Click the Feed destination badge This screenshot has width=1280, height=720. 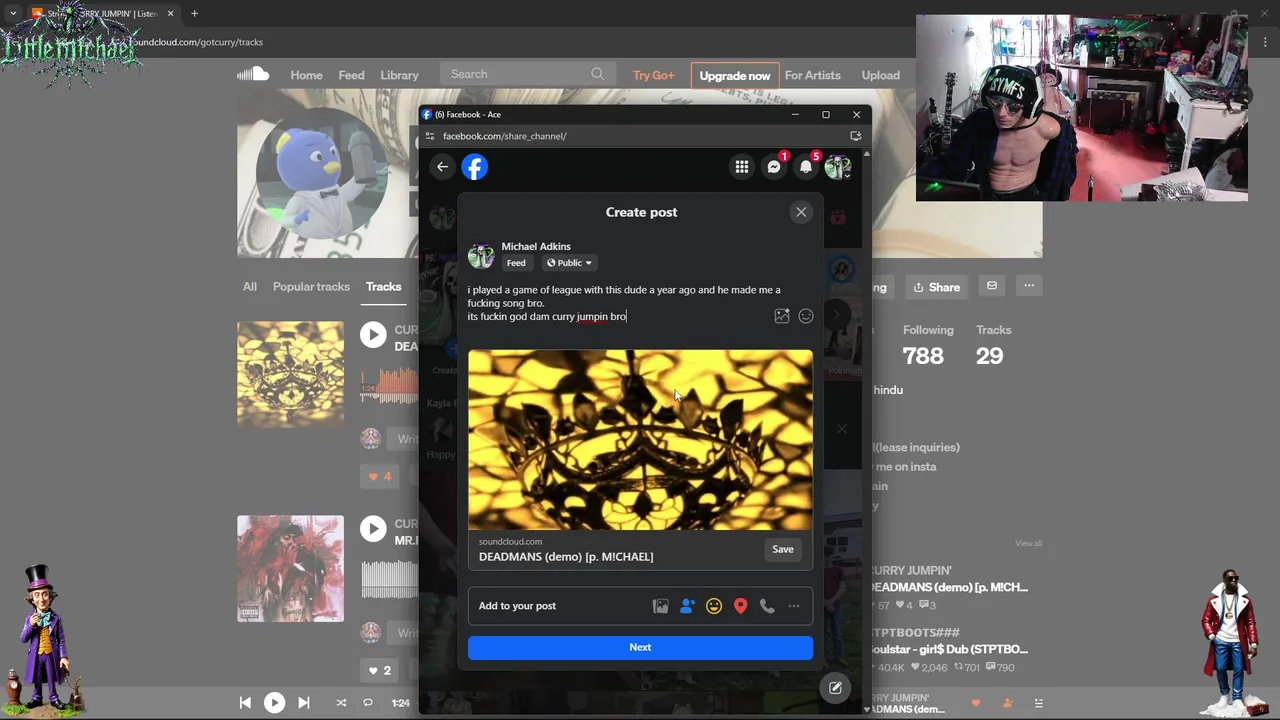click(516, 263)
